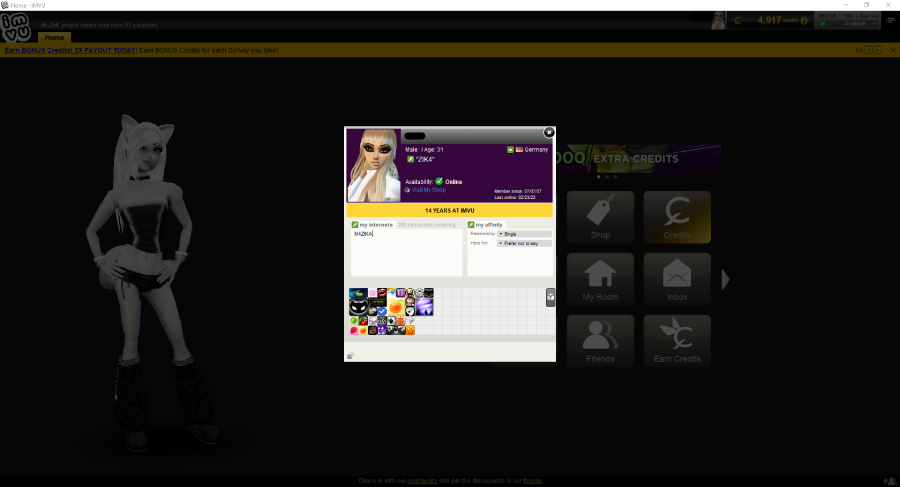The width and height of the screenshot is (900, 487).
Task: Select the white diamond badge
Action: [x=410, y=321]
